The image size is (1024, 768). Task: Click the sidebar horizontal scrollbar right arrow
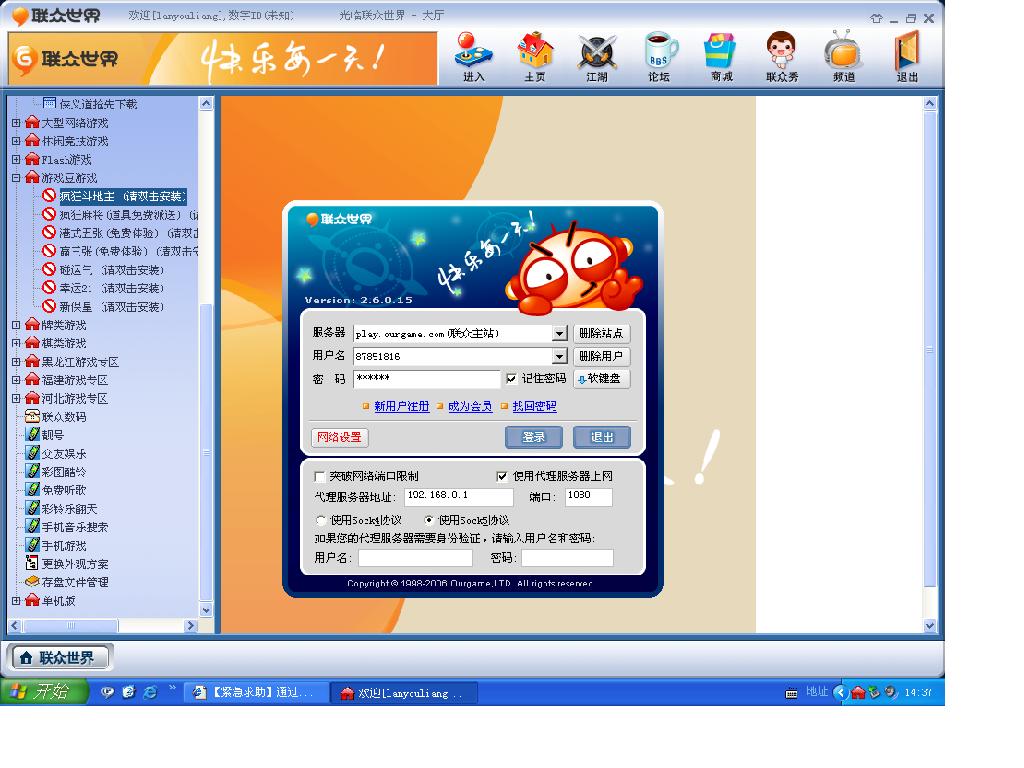(191, 626)
